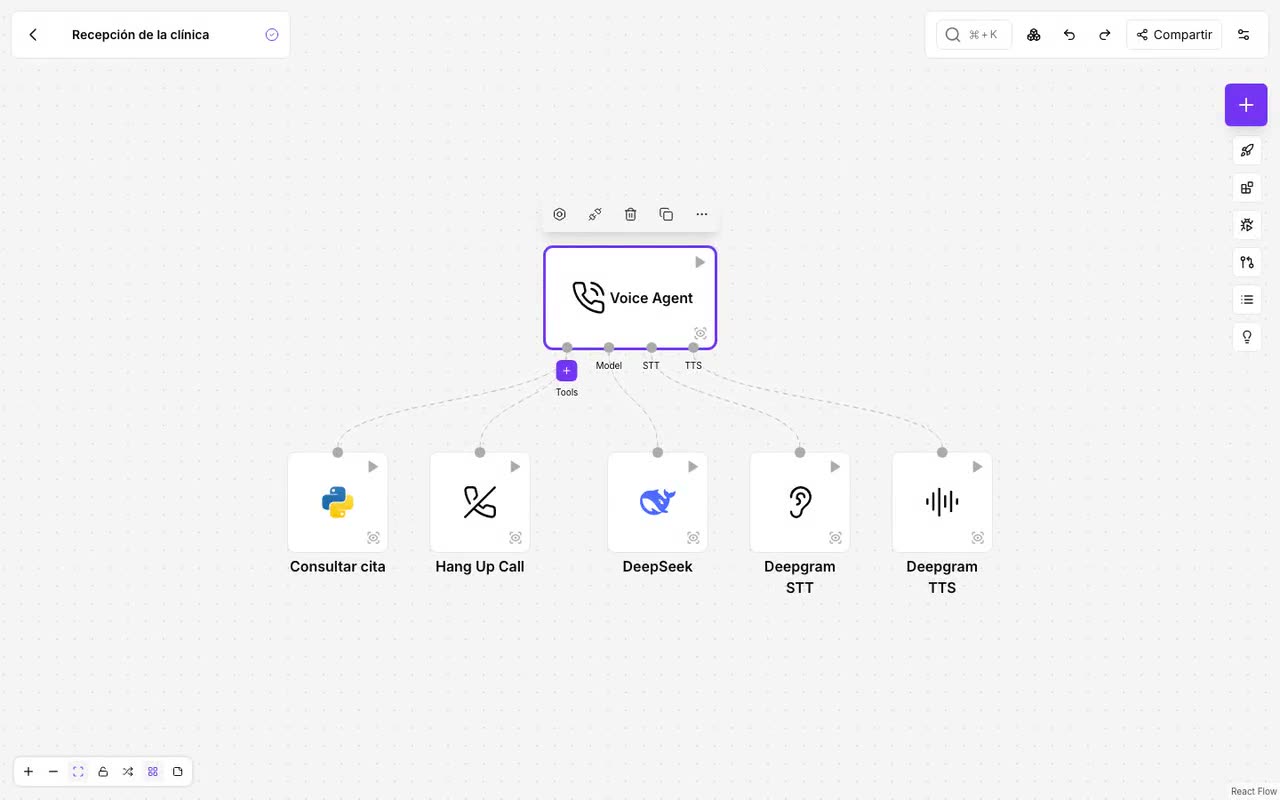Open the node more options ellipsis

pos(702,214)
